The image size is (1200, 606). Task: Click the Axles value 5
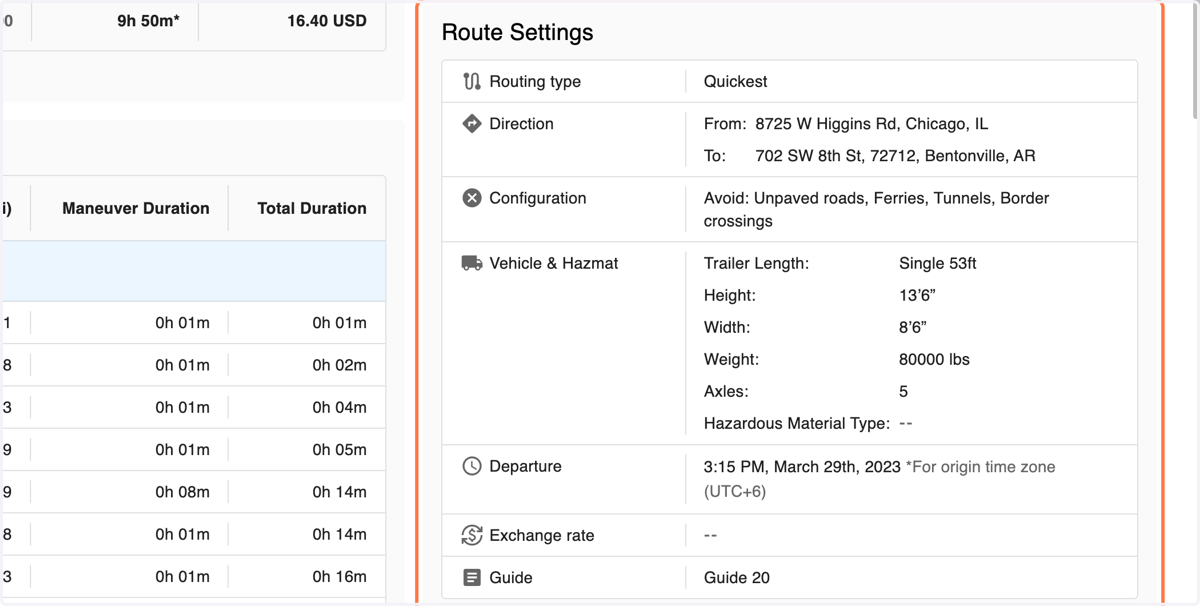point(904,391)
